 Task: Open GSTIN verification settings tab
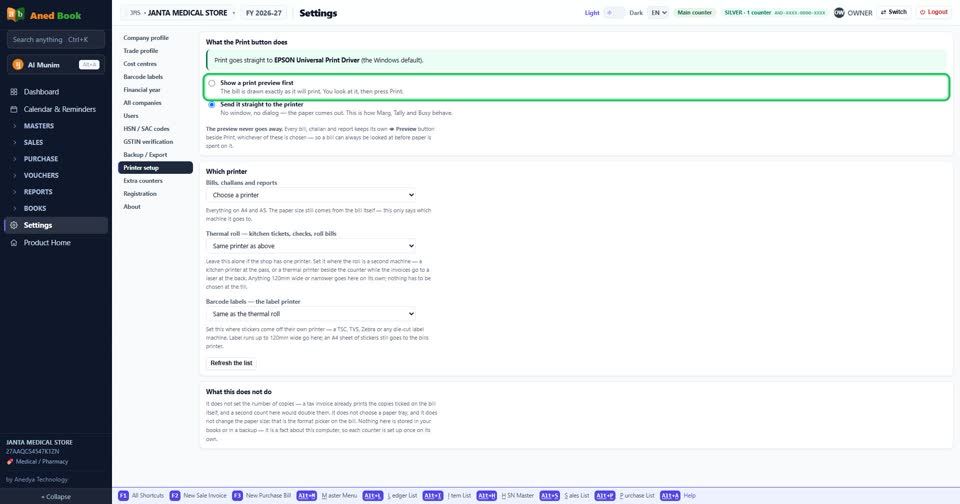(x=155, y=141)
